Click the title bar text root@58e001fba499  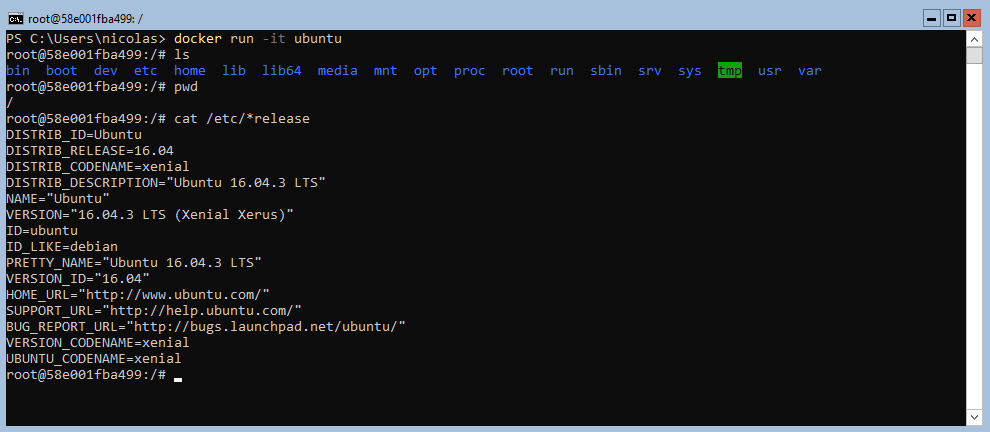pyautogui.click(x=85, y=18)
